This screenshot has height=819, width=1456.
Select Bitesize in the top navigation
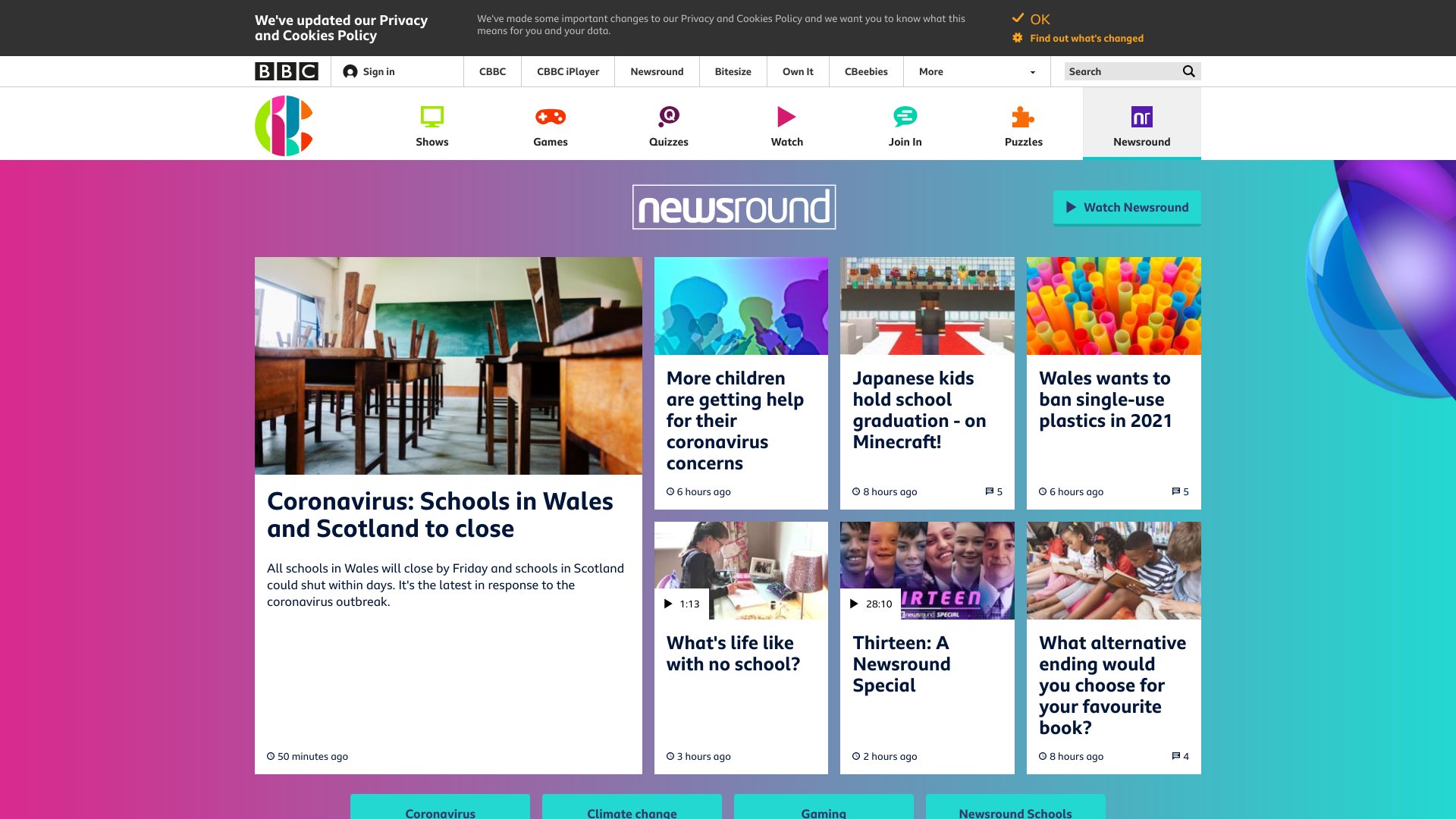click(733, 71)
